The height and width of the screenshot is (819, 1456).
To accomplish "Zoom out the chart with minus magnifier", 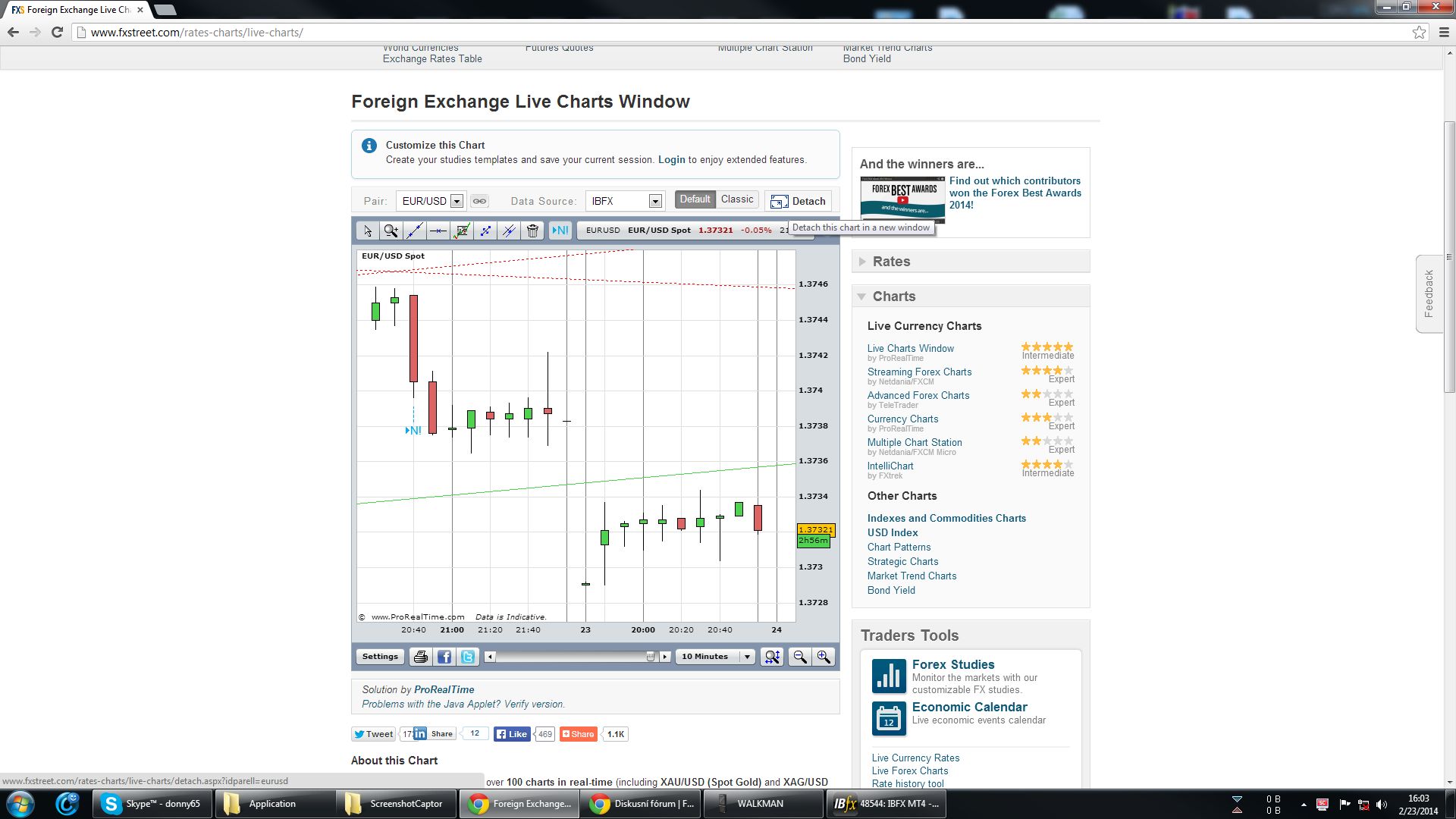I will (x=799, y=657).
